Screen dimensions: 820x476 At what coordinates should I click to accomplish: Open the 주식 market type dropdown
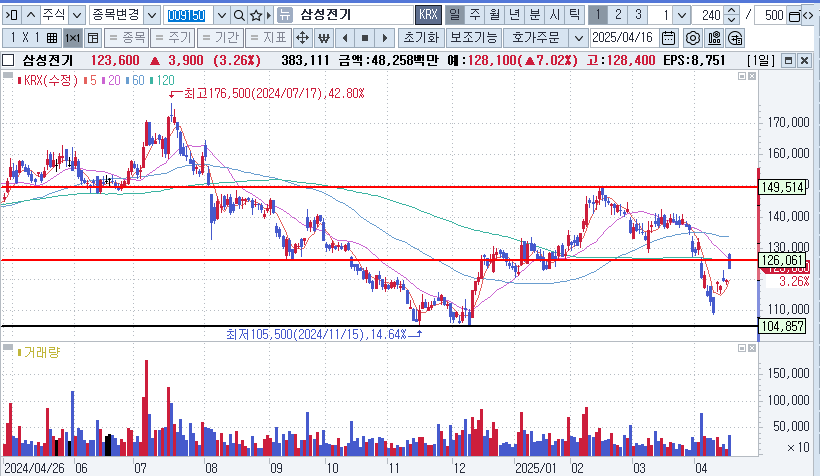pyautogui.click(x=77, y=15)
